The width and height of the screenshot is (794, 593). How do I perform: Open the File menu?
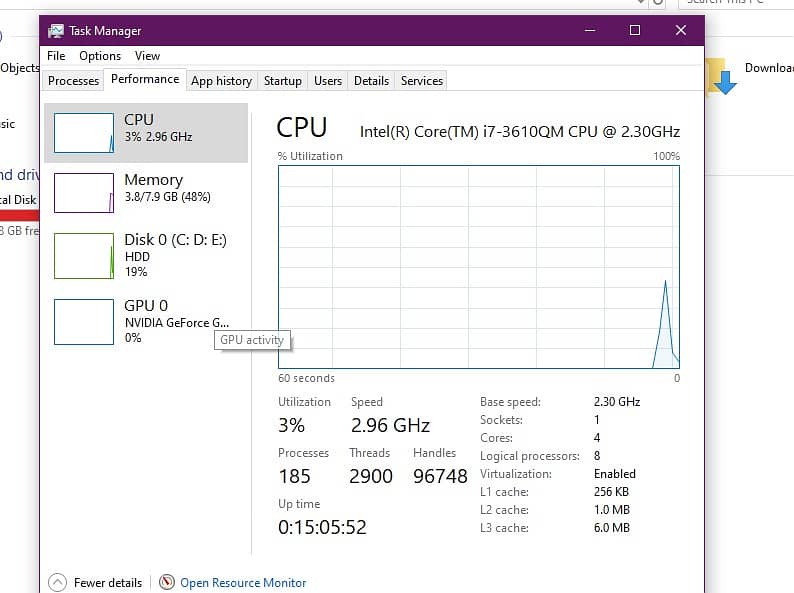pyautogui.click(x=56, y=56)
